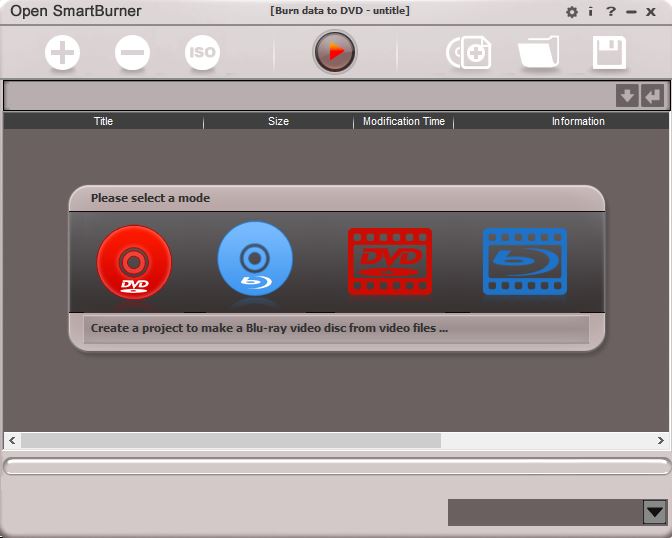This screenshot has width=672, height=538.
Task: Select the blue Blu-ray data disc mode
Action: (x=255, y=258)
